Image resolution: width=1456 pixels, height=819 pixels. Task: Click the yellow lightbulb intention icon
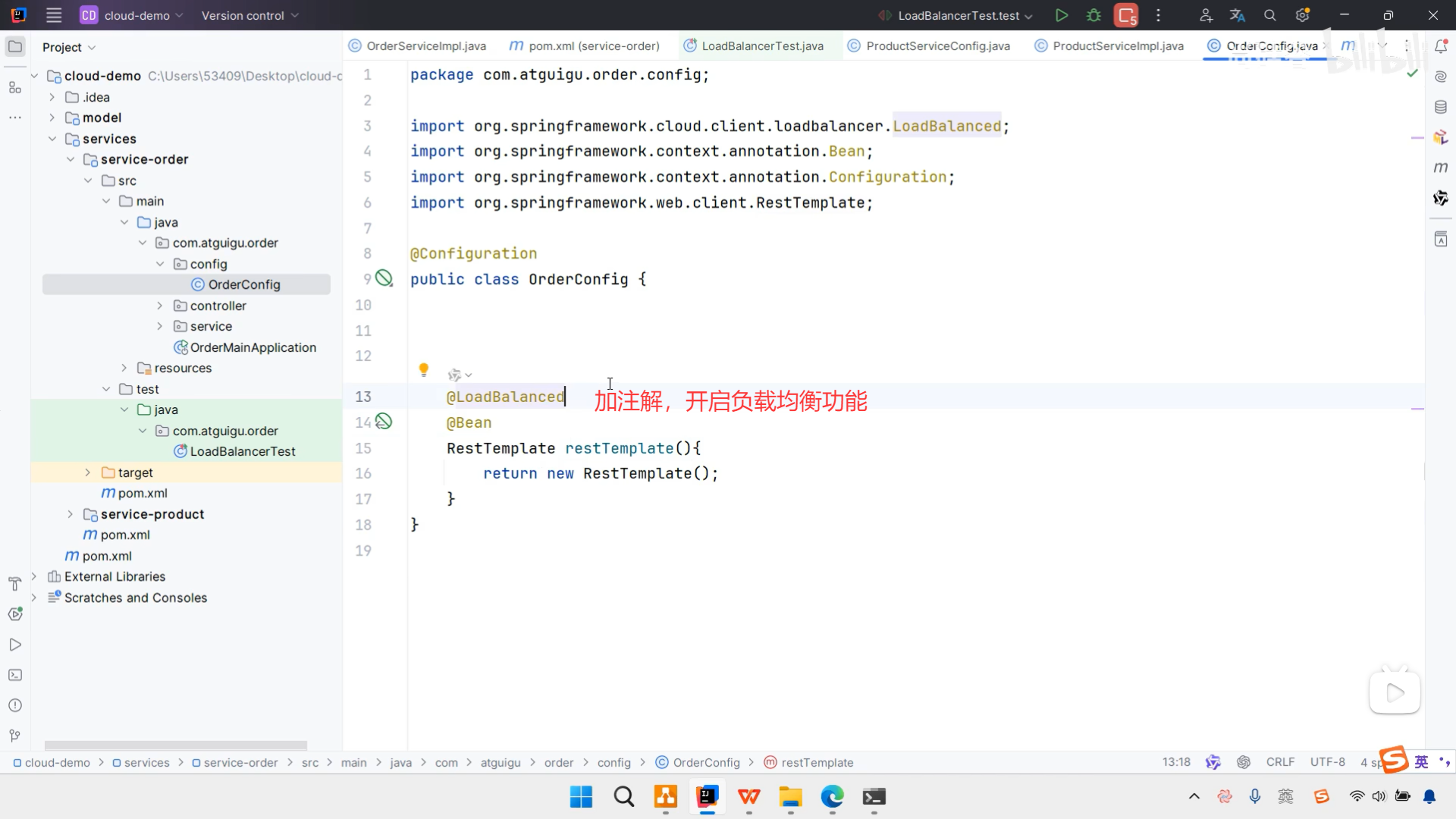[424, 369]
